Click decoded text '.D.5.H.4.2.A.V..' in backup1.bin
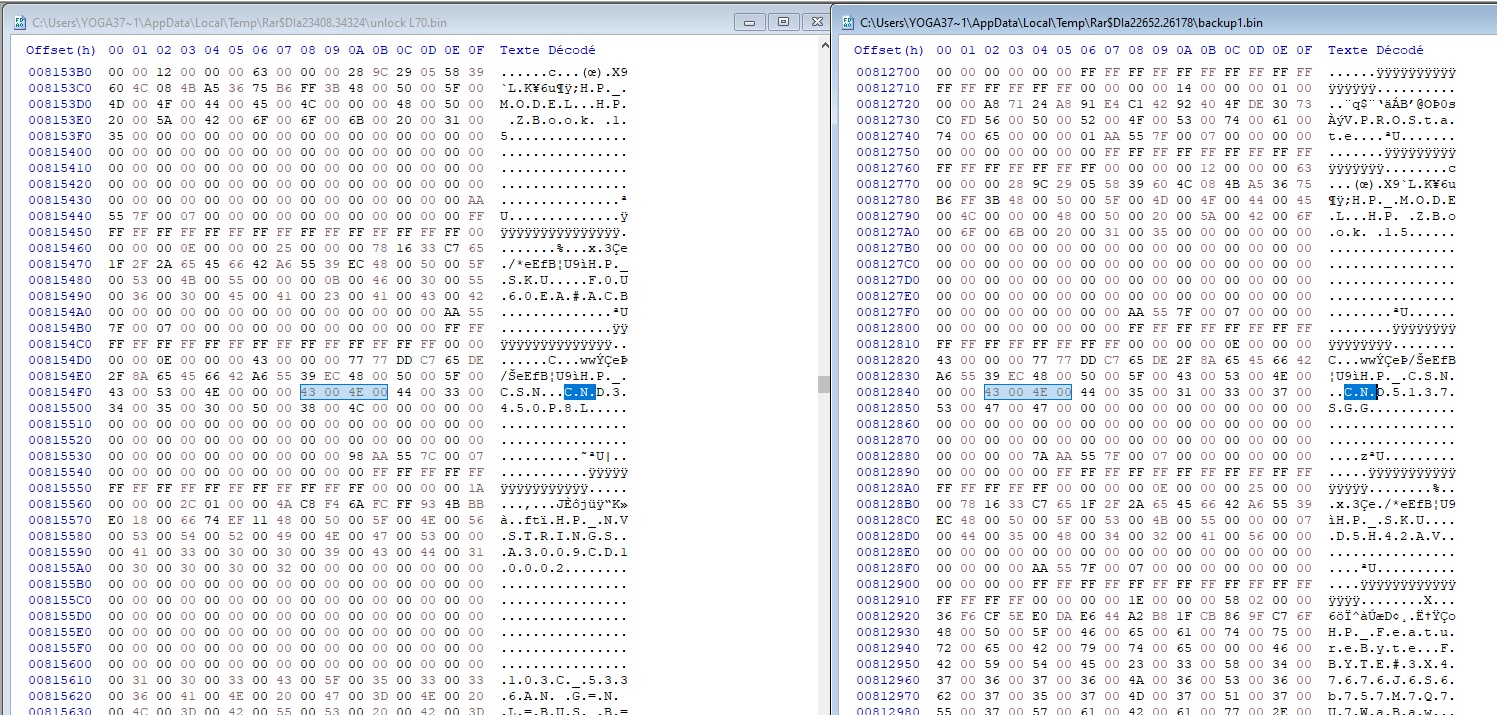The height and width of the screenshot is (715, 1497). (1392, 536)
